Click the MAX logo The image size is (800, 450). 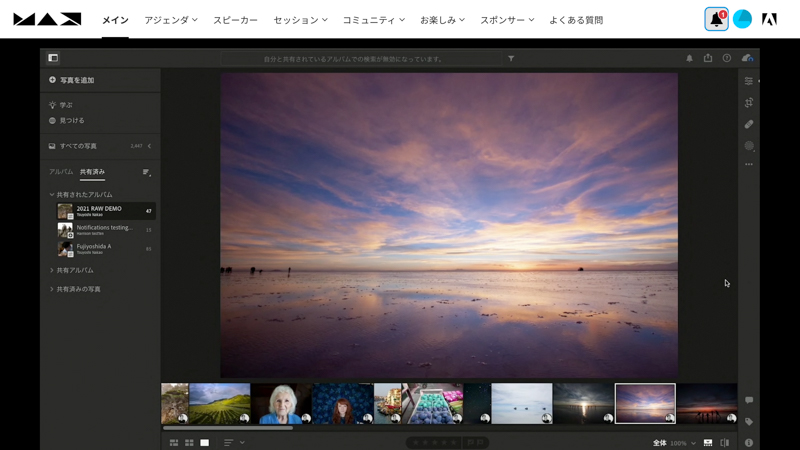pyautogui.click(x=47, y=19)
